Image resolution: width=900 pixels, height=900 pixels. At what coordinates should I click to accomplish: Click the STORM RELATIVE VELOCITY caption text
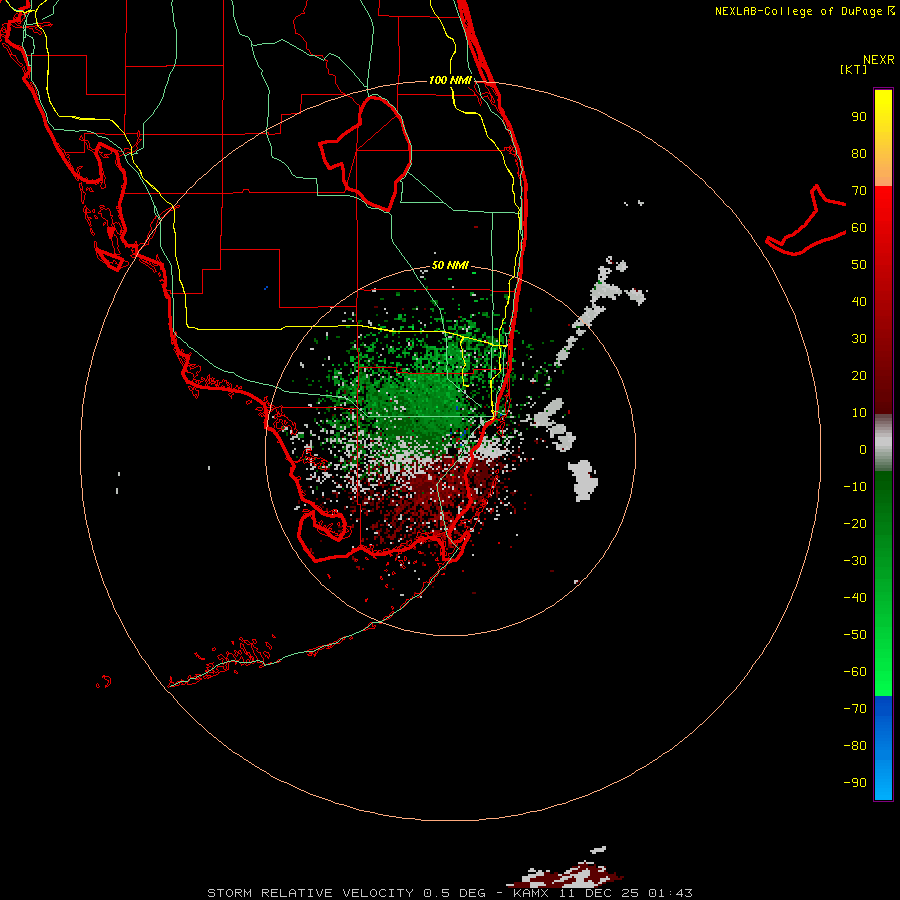[x=309, y=893]
